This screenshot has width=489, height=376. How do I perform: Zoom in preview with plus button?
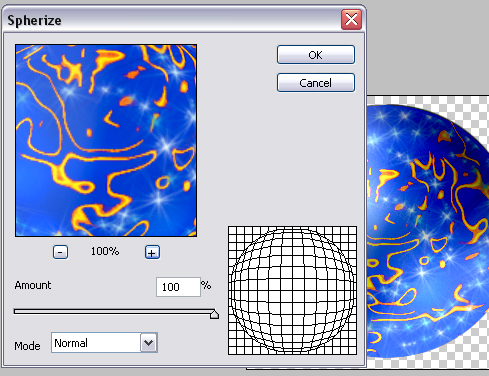coord(152,252)
